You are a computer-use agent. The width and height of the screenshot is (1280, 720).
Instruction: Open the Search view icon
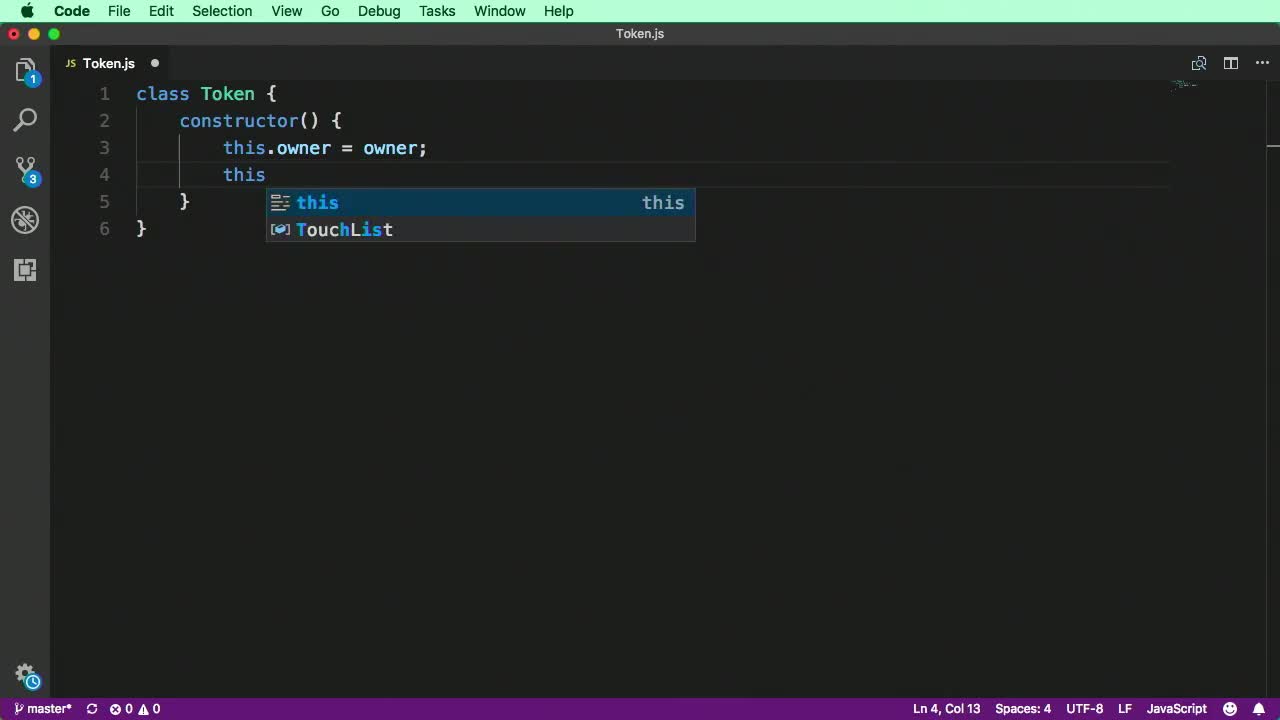click(x=26, y=121)
